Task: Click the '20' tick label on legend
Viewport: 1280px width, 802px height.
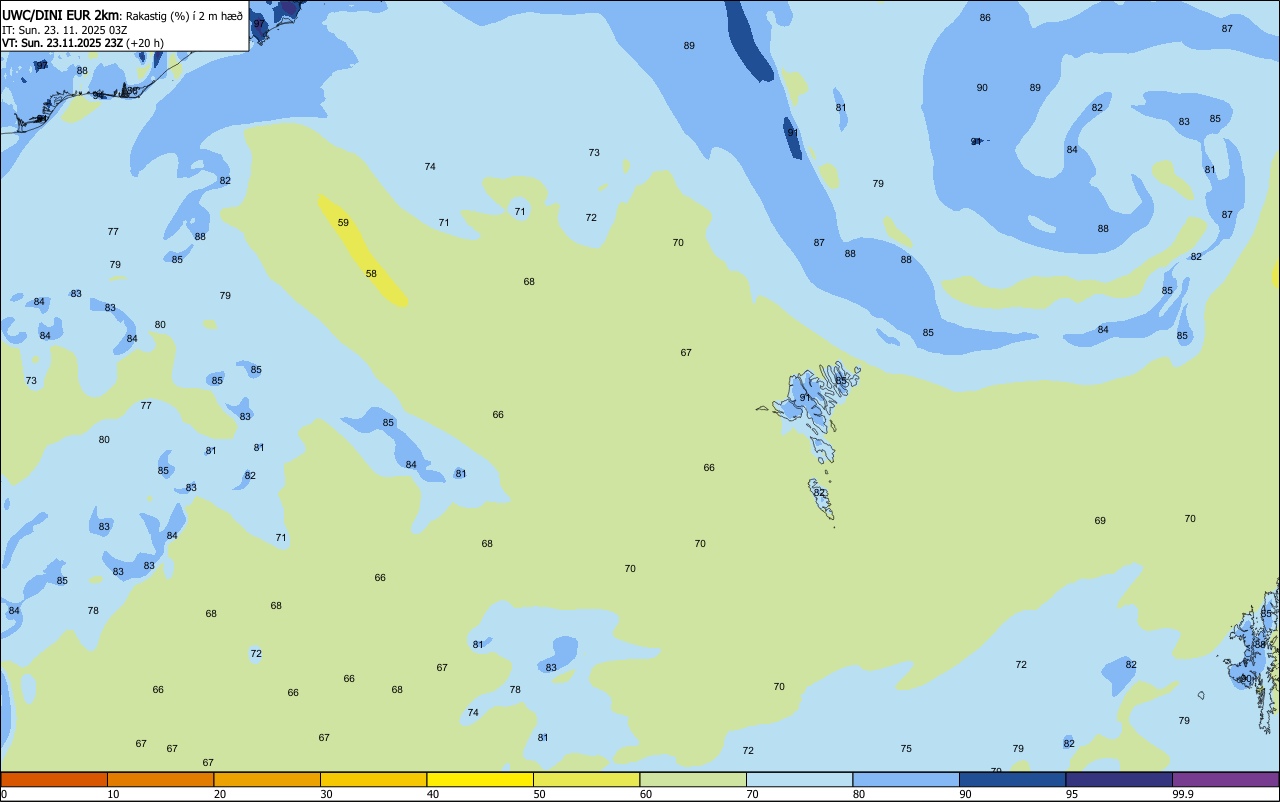Action: tap(220, 794)
